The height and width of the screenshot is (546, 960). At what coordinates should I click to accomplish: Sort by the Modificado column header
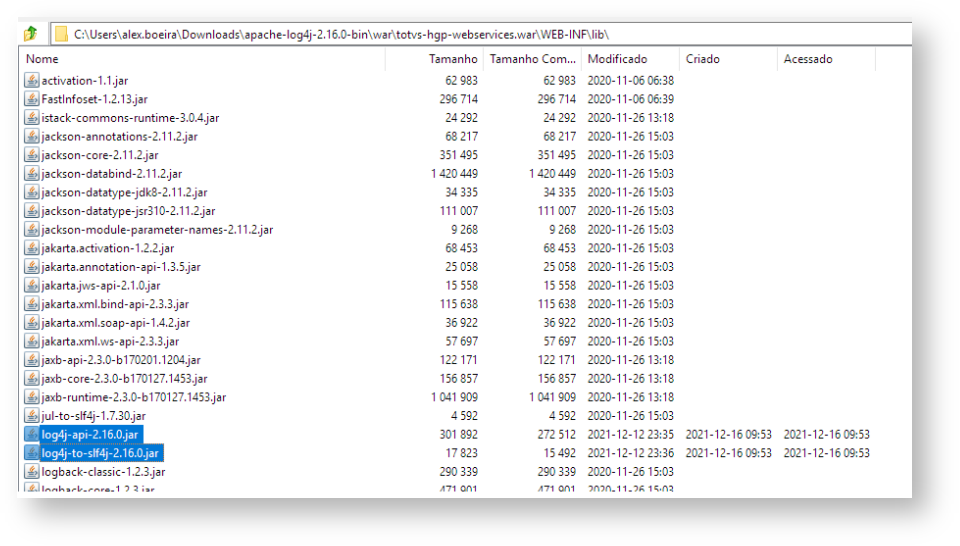(x=617, y=59)
